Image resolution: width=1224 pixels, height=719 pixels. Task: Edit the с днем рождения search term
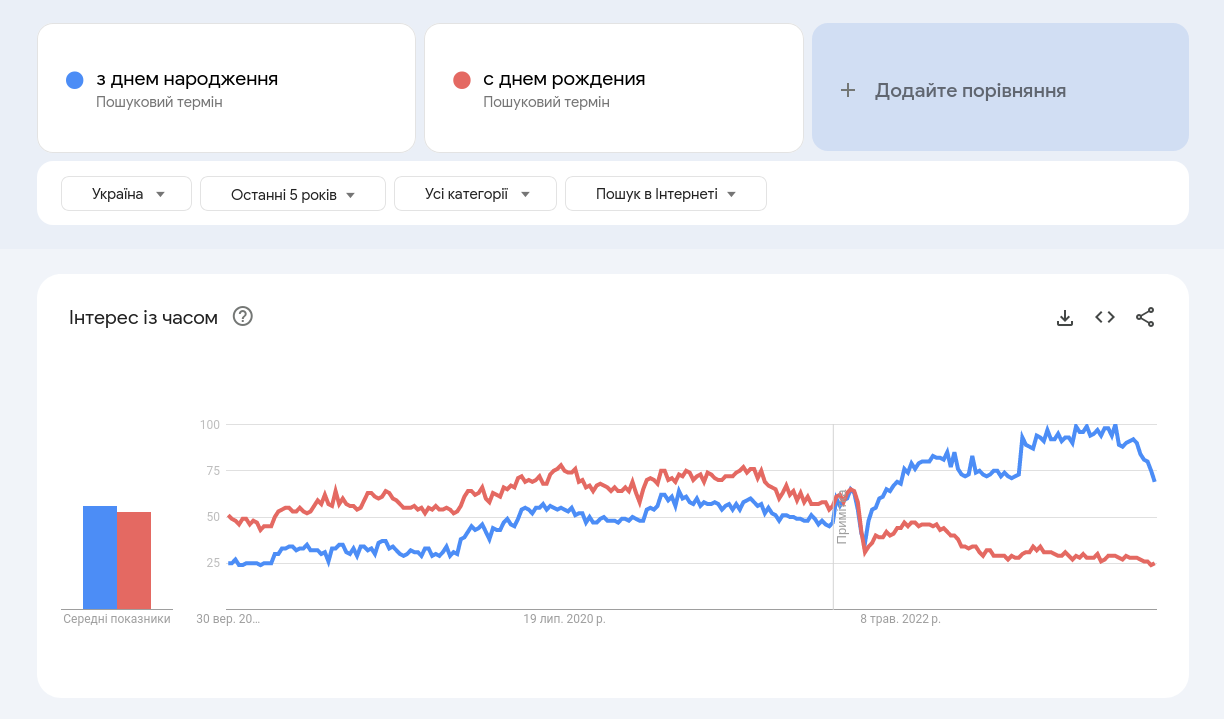coord(564,79)
